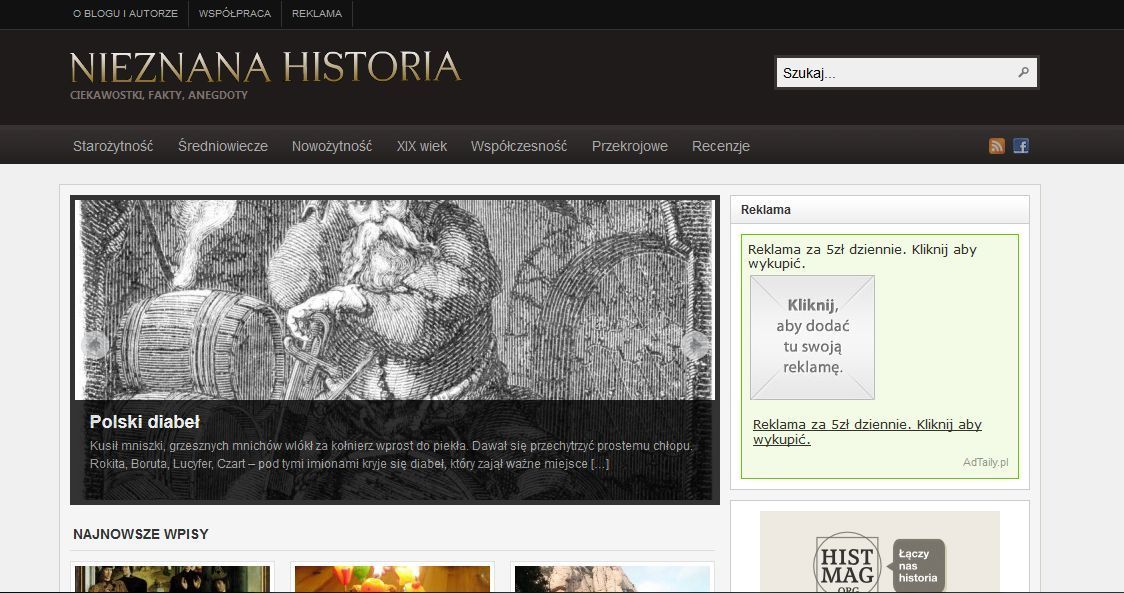
Task: Open the AdTaily.pl link
Action: pos(986,462)
